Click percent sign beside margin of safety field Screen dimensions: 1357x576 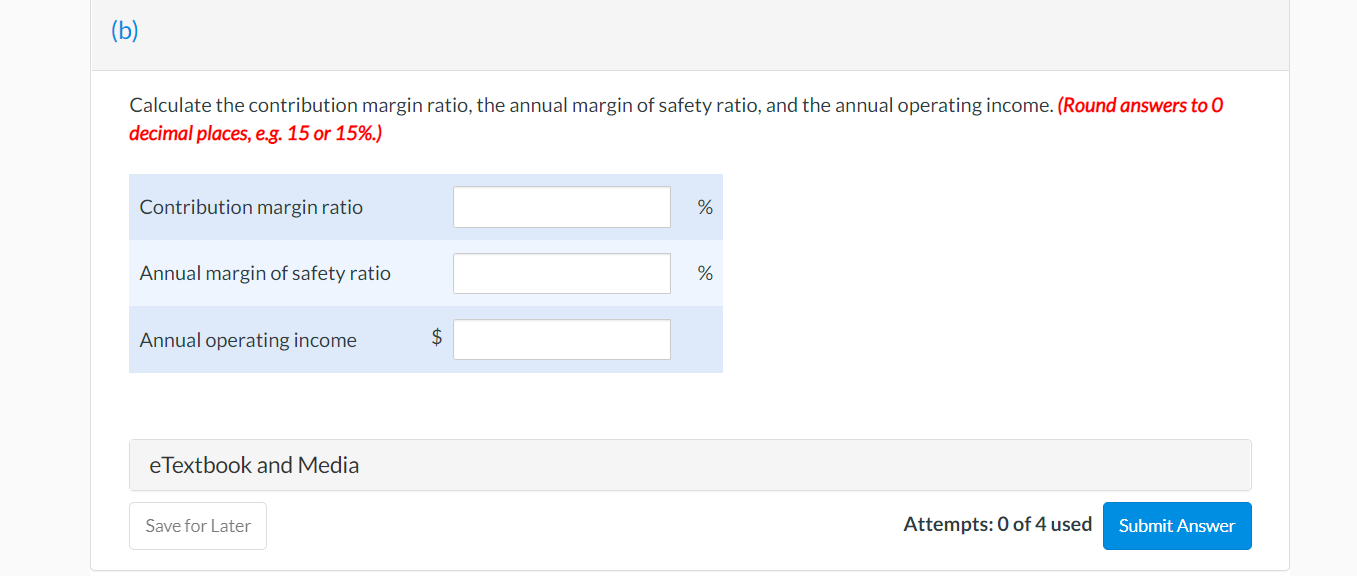[705, 273]
